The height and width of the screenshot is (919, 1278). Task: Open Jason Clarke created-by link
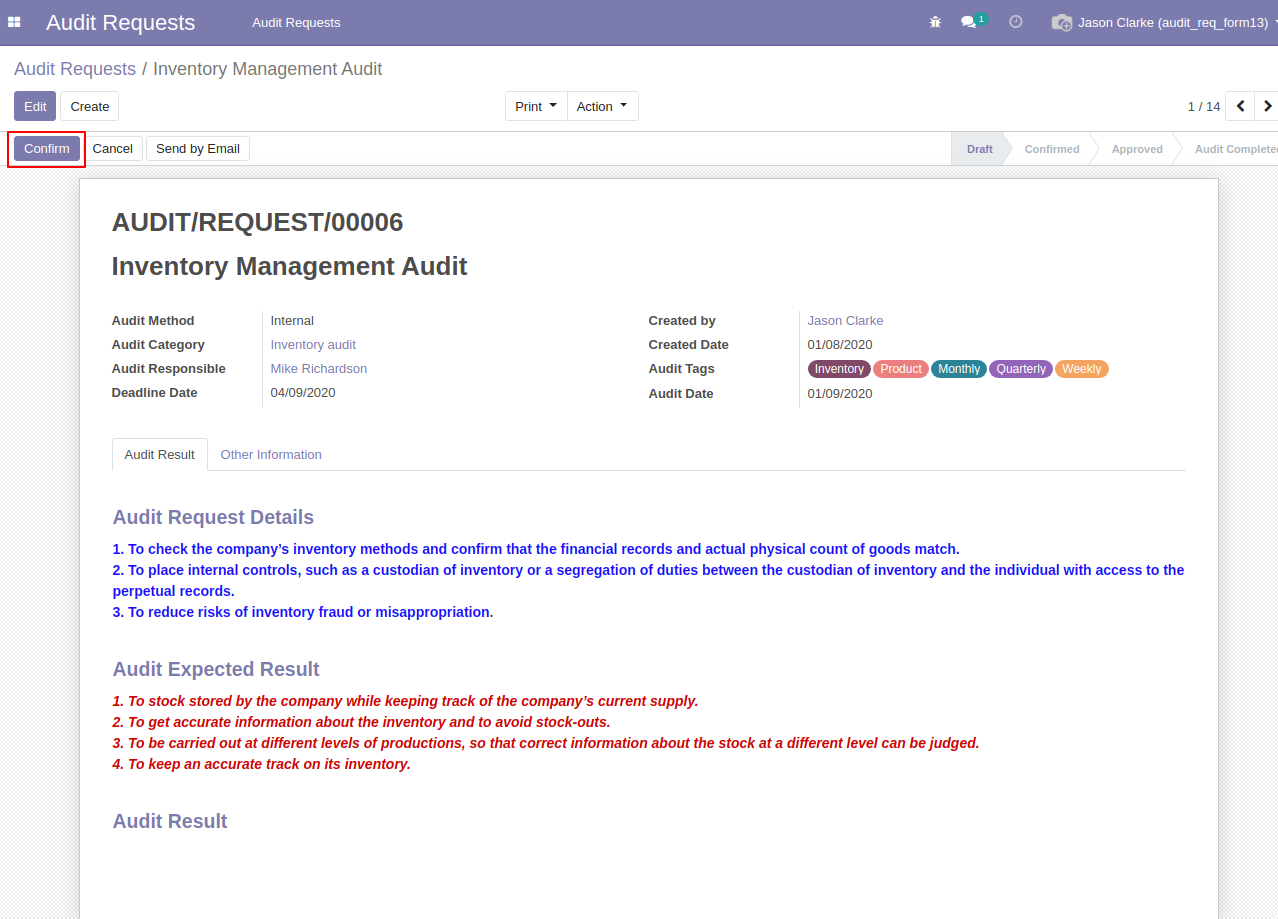[845, 320]
